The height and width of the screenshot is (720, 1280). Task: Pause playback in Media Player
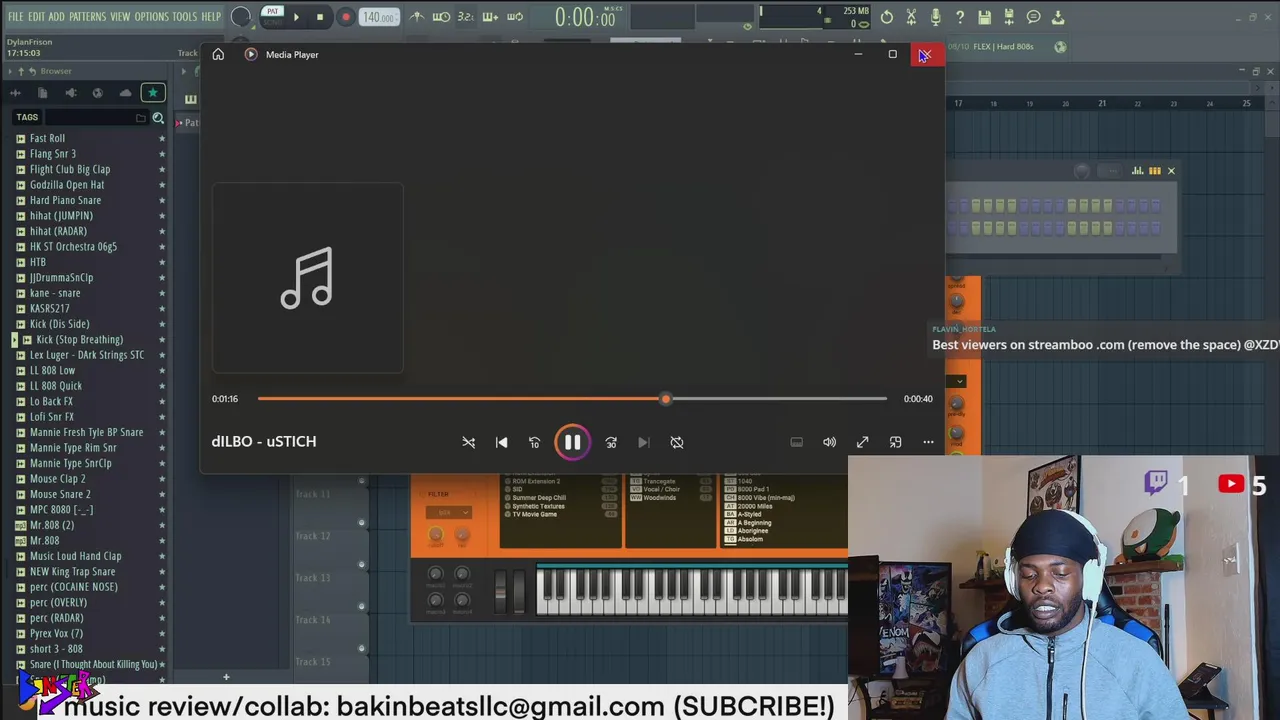[572, 442]
